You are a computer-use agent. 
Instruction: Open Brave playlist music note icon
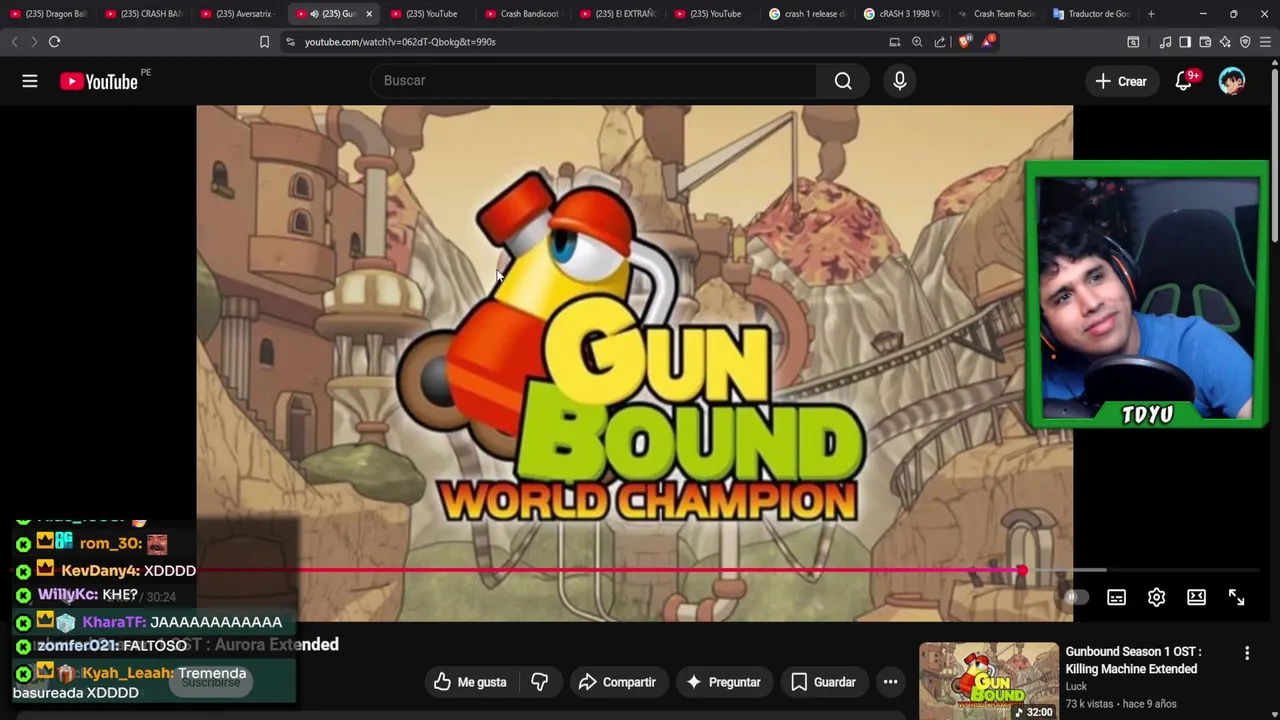[x=1165, y=42]
